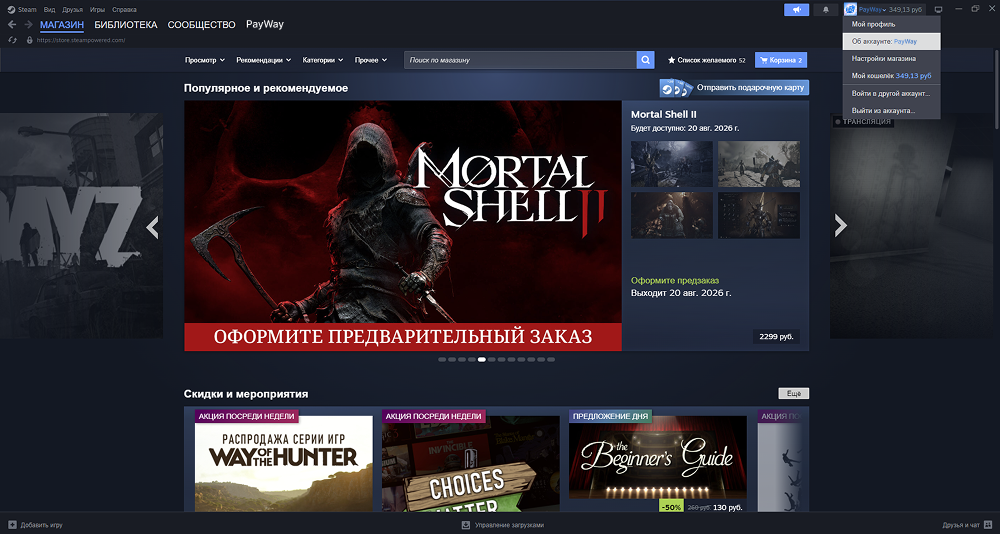Switch to the БИБЛИОТЕКА tab
The image size is (1000, 534).
click(x=126, y=25)
